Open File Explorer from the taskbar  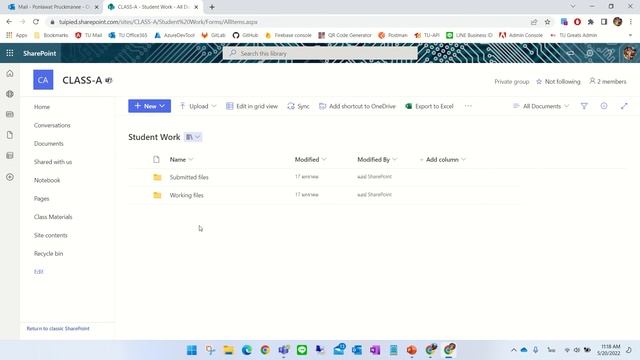(x=229, y=350)
